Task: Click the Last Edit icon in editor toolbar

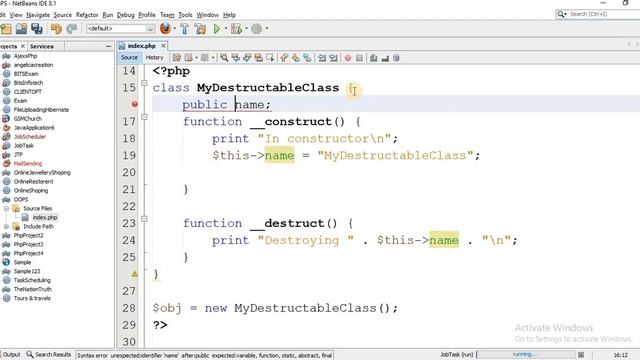Action: coord(176,58)
